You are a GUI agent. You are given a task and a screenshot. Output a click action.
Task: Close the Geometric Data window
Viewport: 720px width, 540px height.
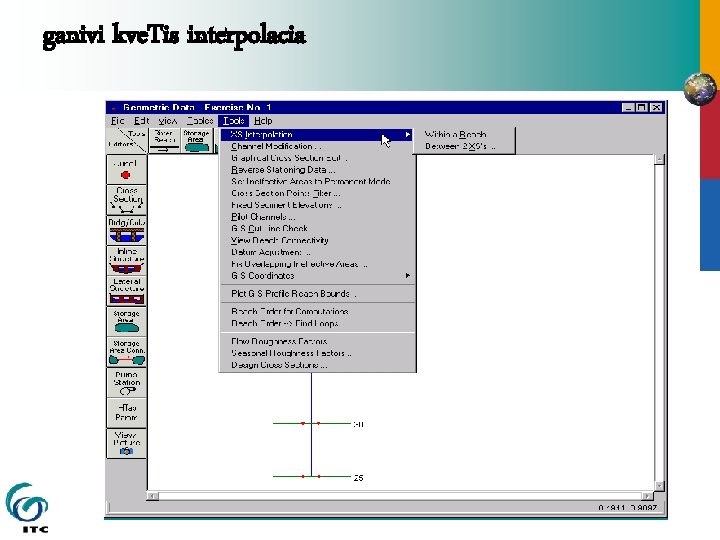[657, 107]
